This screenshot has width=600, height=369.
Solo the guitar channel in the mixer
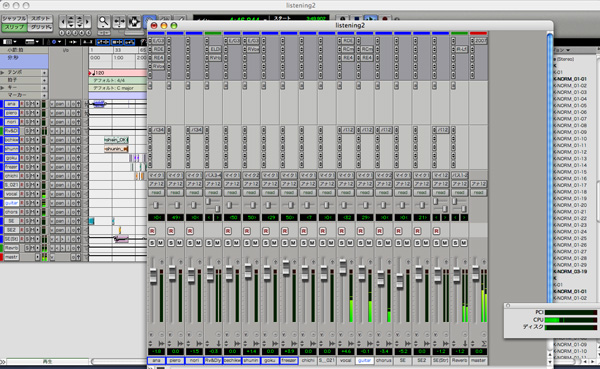coord(360,243)
